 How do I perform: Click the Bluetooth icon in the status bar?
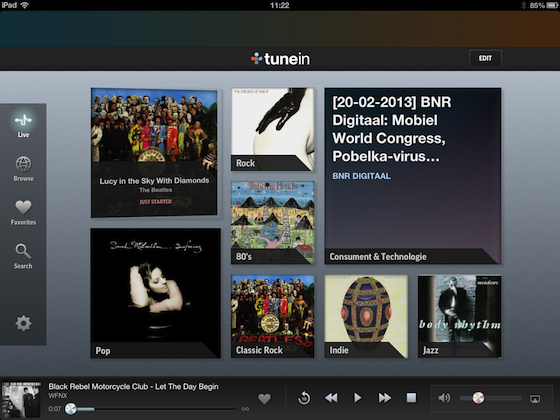coord(524,5)
